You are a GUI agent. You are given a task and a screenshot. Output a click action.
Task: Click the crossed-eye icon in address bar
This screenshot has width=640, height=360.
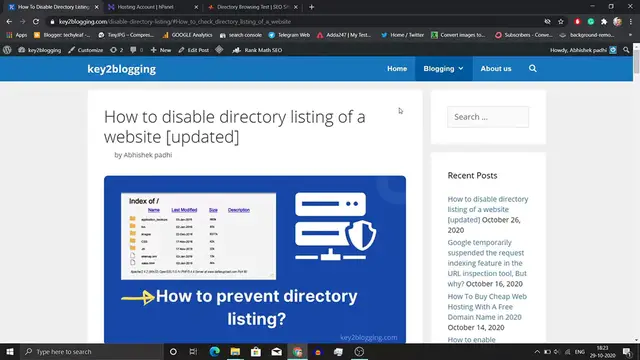point(547,22)
